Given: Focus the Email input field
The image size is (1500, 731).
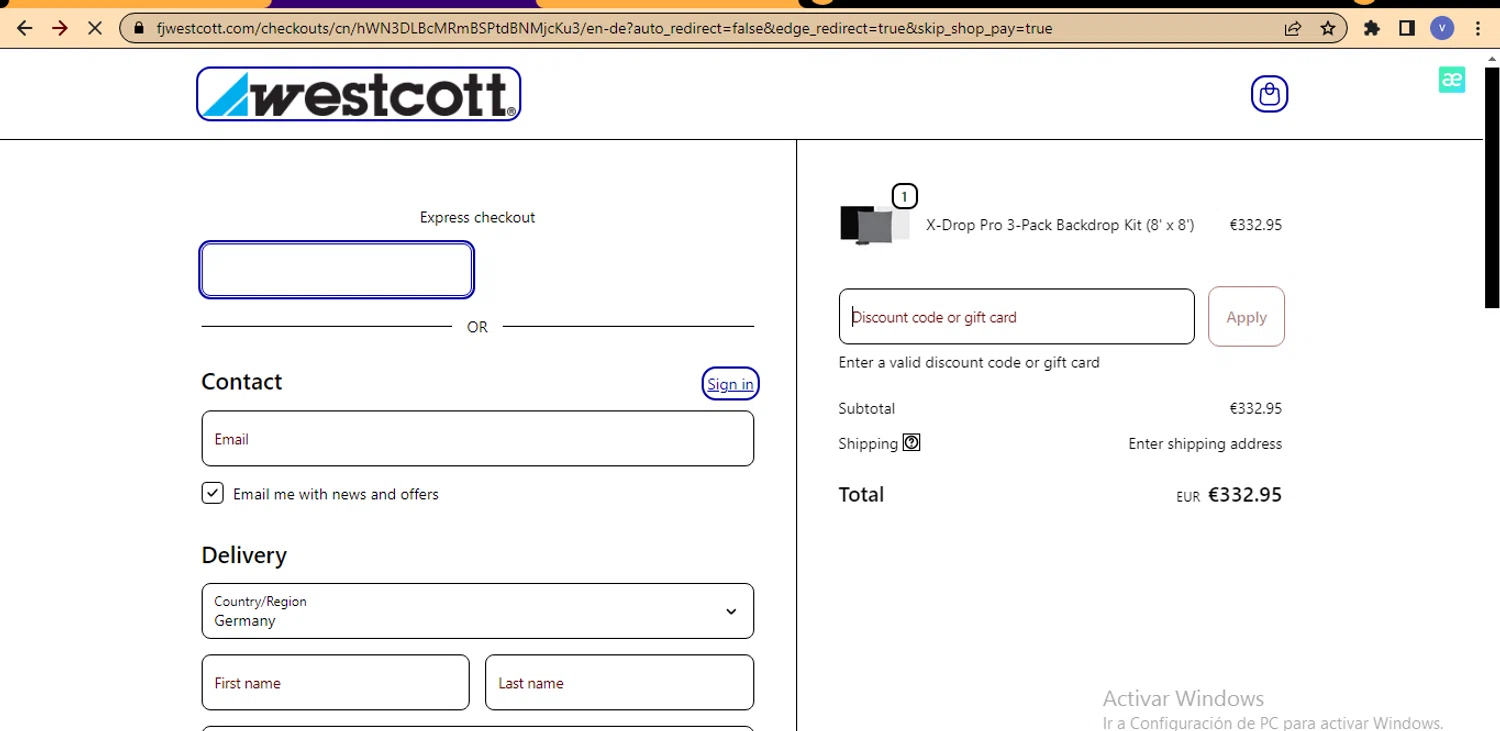Looking at the screenshot, I should [478, 439].
